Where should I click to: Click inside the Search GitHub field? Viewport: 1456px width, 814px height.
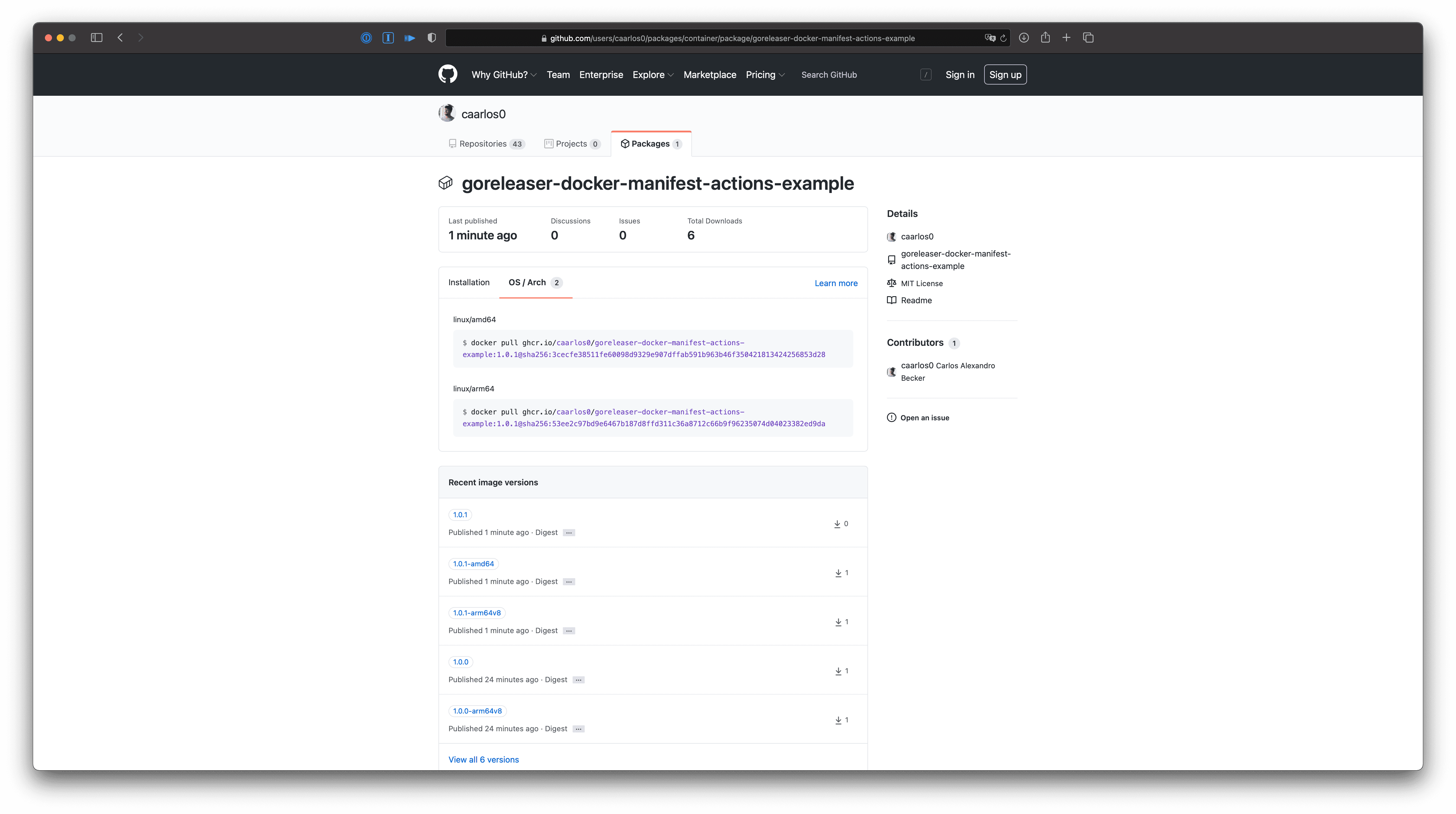(x=829, y=74)
